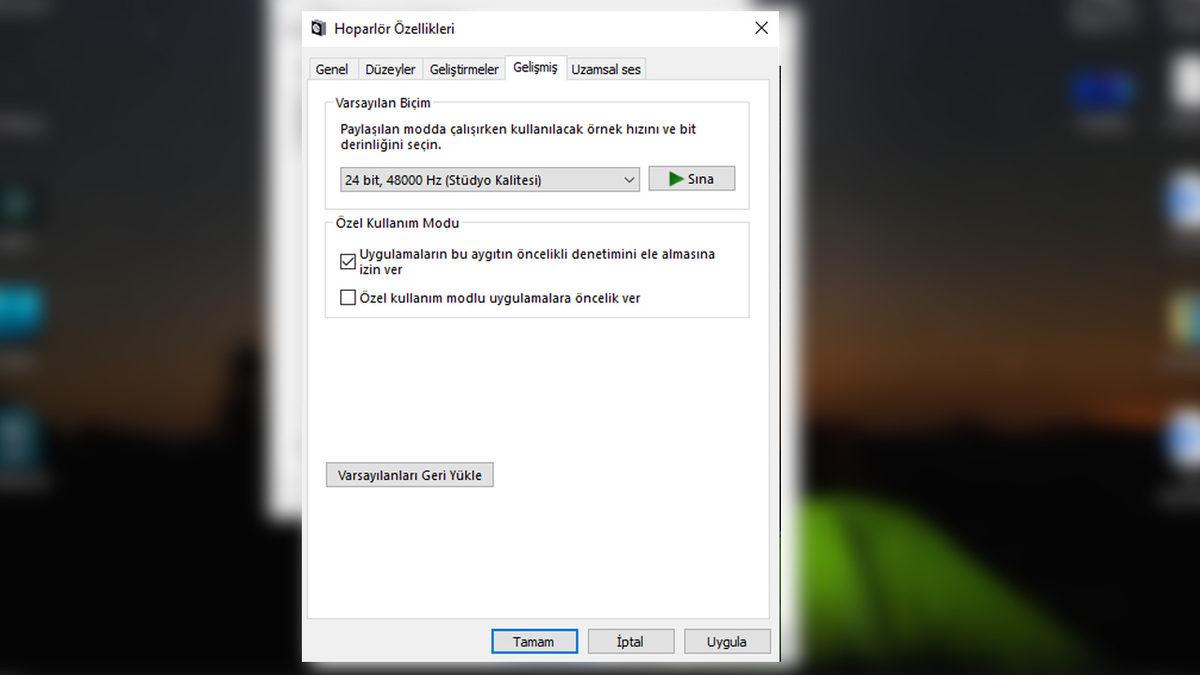Cancel the dialog with İptal
This screenshot has height=675, width=1200.
[630, 641]
